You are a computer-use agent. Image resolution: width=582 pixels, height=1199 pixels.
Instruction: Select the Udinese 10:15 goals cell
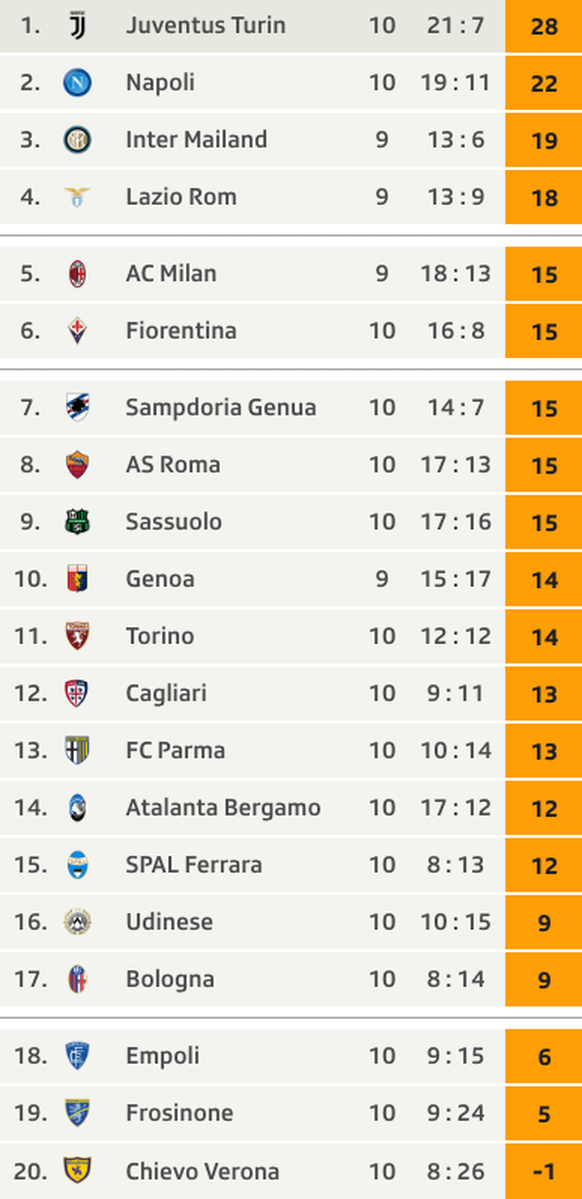tap(456, 922)
